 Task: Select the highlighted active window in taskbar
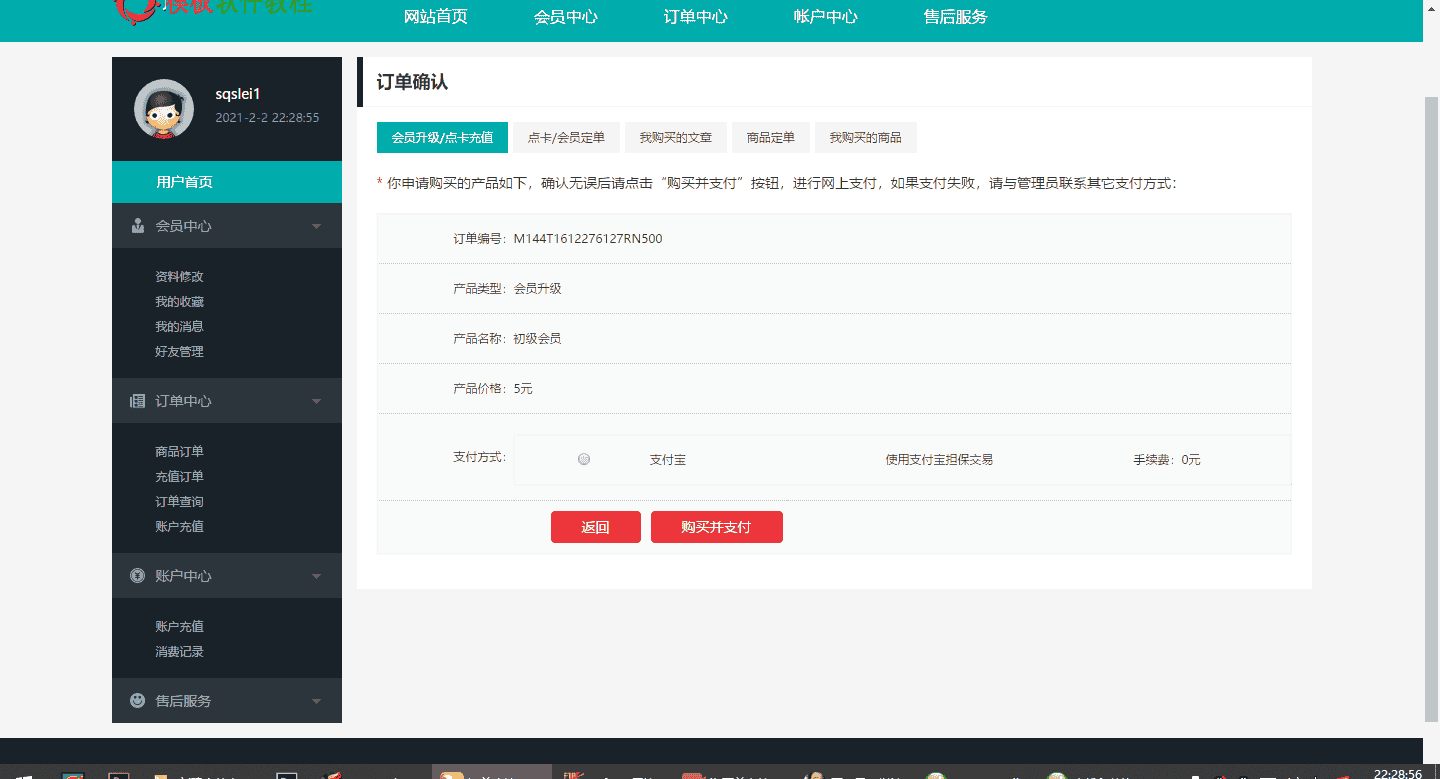[491, 771]
